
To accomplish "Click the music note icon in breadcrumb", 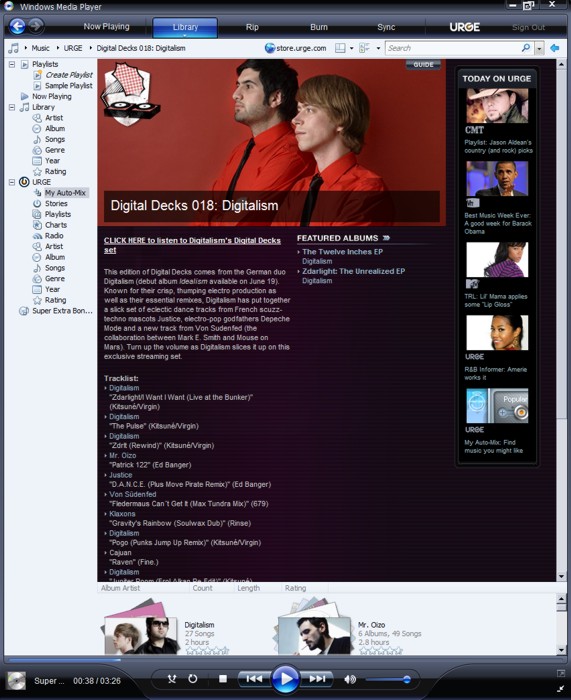I will (x=14, y=48).
